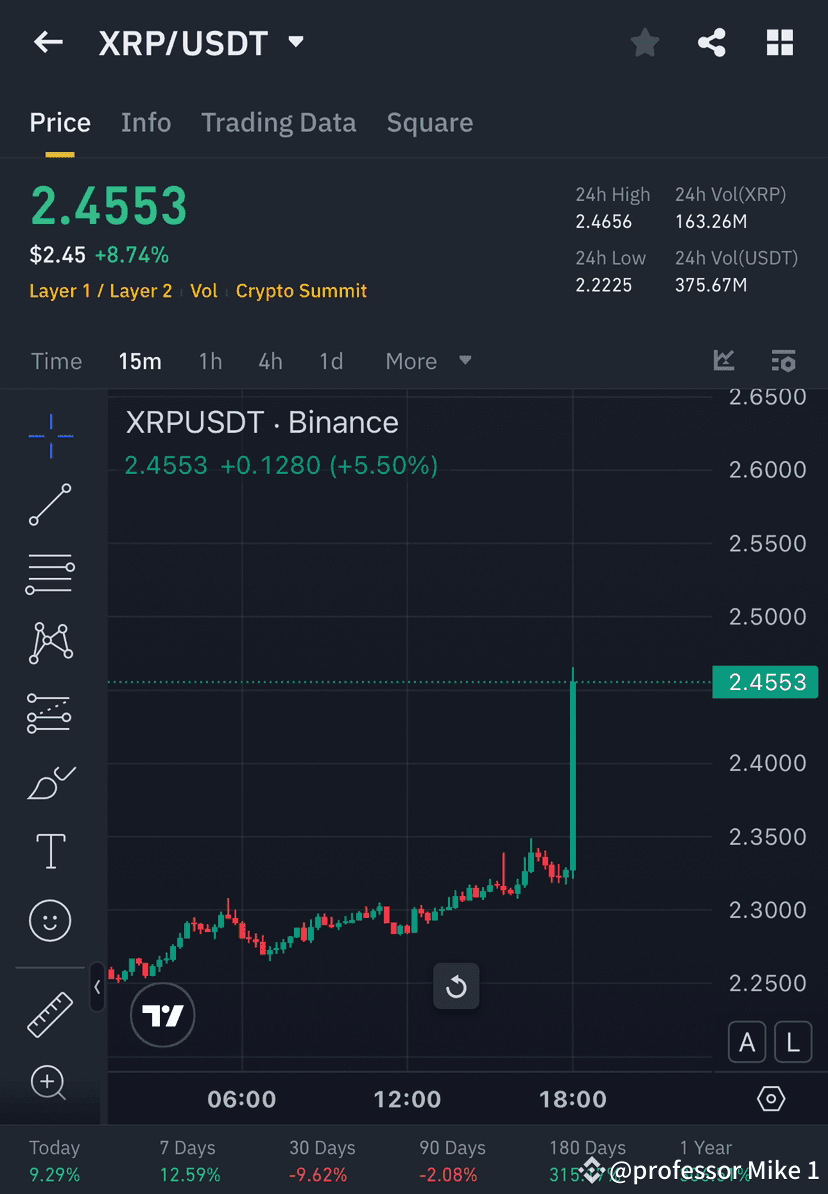The width and height of the screenshot is (828, 1194).
Task: Open the emoji sticker tool
Action: coord(50,920)
